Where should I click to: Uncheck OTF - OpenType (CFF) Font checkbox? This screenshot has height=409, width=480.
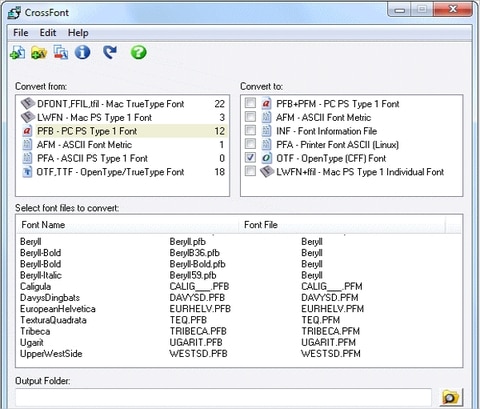click(250, 157)
